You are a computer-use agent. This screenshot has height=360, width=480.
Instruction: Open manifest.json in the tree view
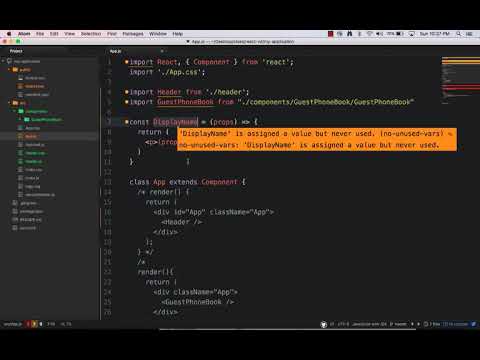tap(33, 95)
